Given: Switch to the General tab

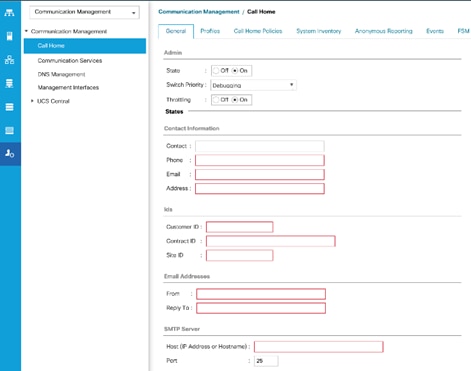Looking at the screenshot, I should (176, 31).
